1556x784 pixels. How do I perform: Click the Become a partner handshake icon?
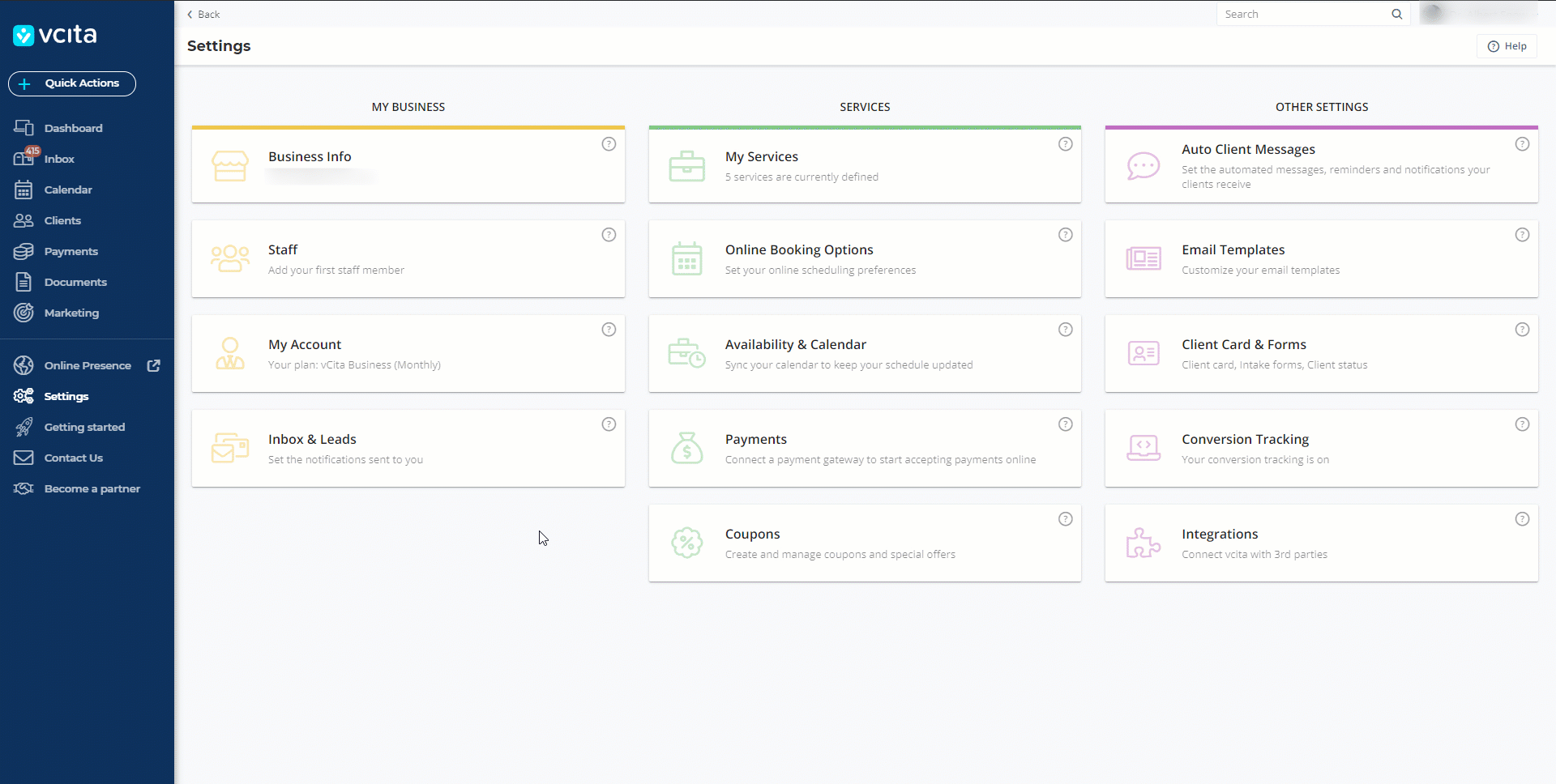[24, 488]
